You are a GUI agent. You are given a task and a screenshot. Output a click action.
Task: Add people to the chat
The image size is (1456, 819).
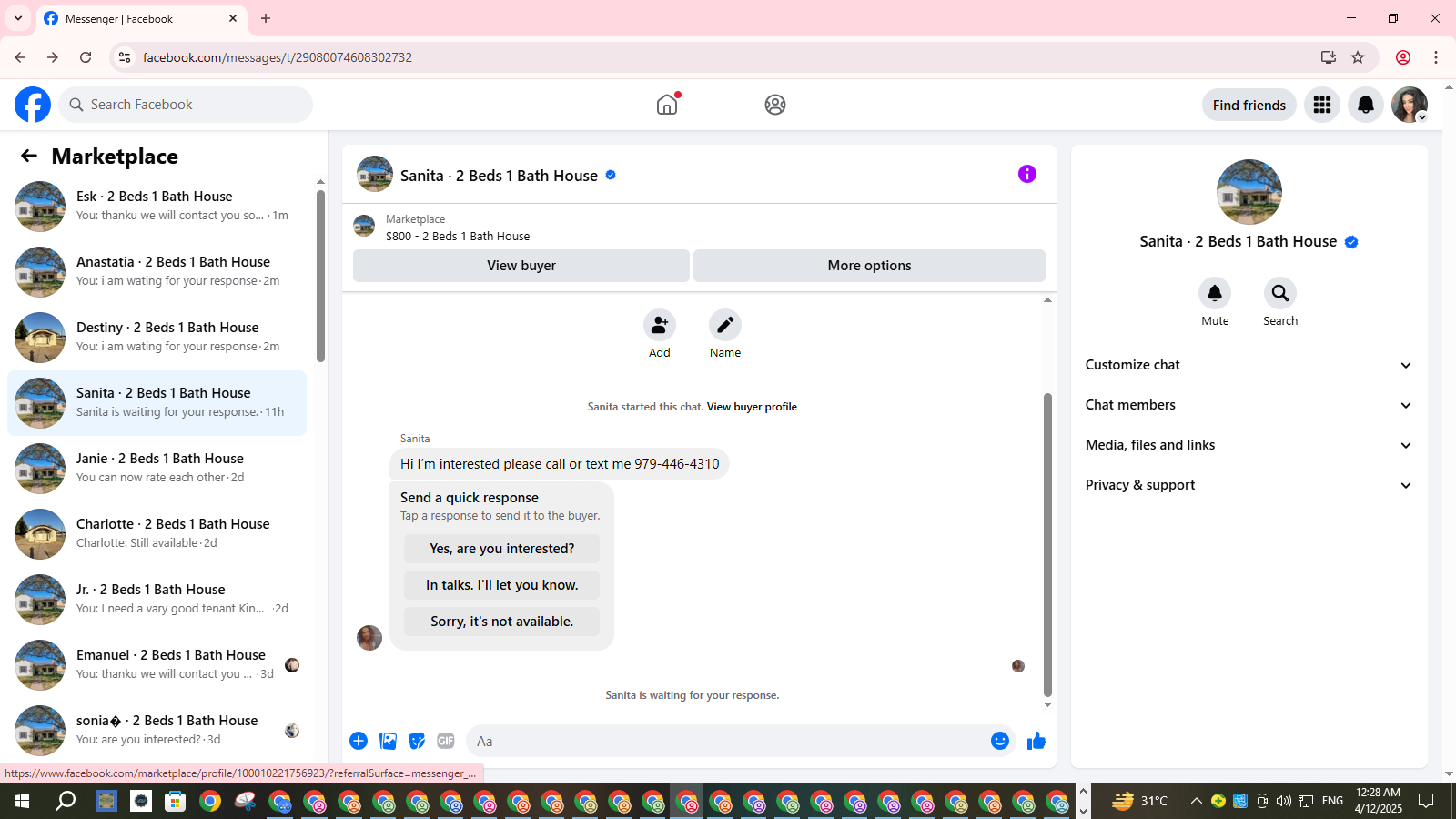coord(660,325)
